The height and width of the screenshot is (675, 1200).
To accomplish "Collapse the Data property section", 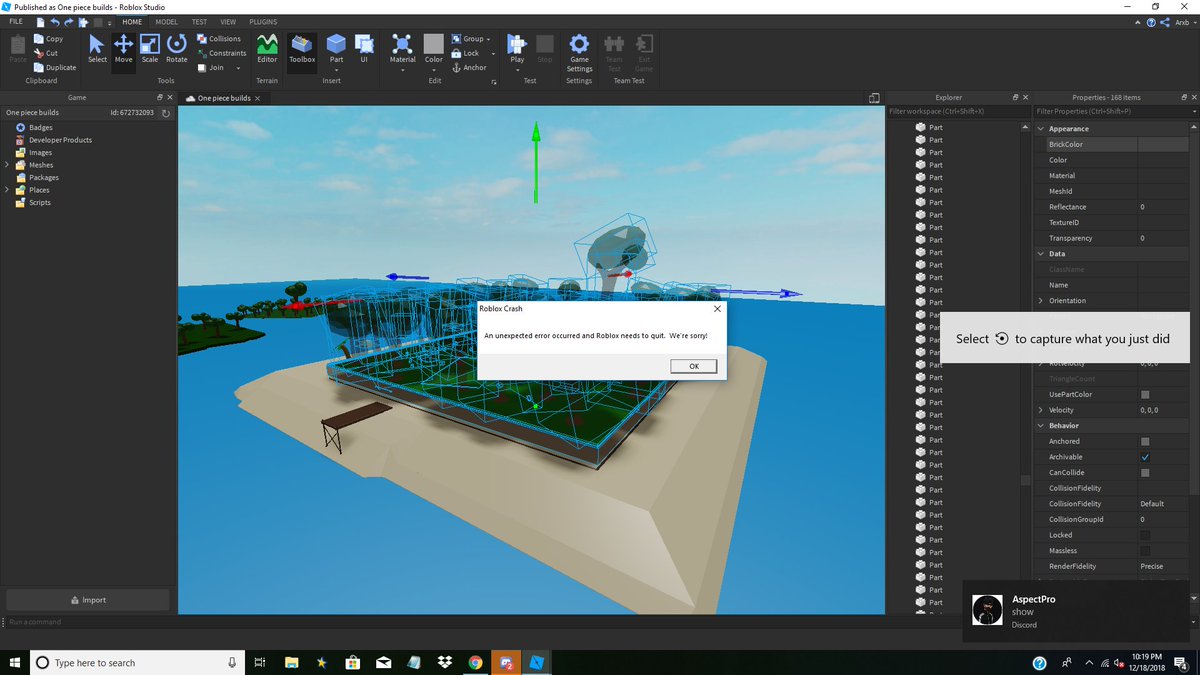I will coord(1040,254).
